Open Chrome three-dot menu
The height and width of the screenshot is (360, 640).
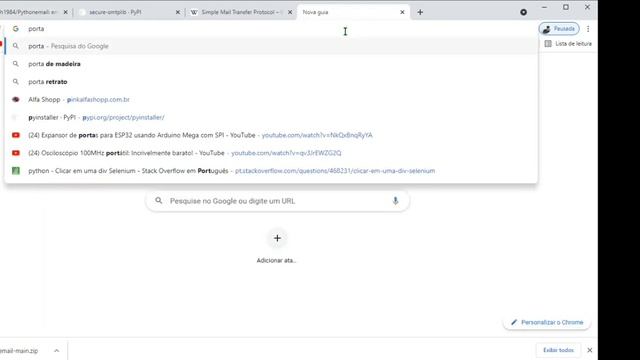click(x=588, y=29)
